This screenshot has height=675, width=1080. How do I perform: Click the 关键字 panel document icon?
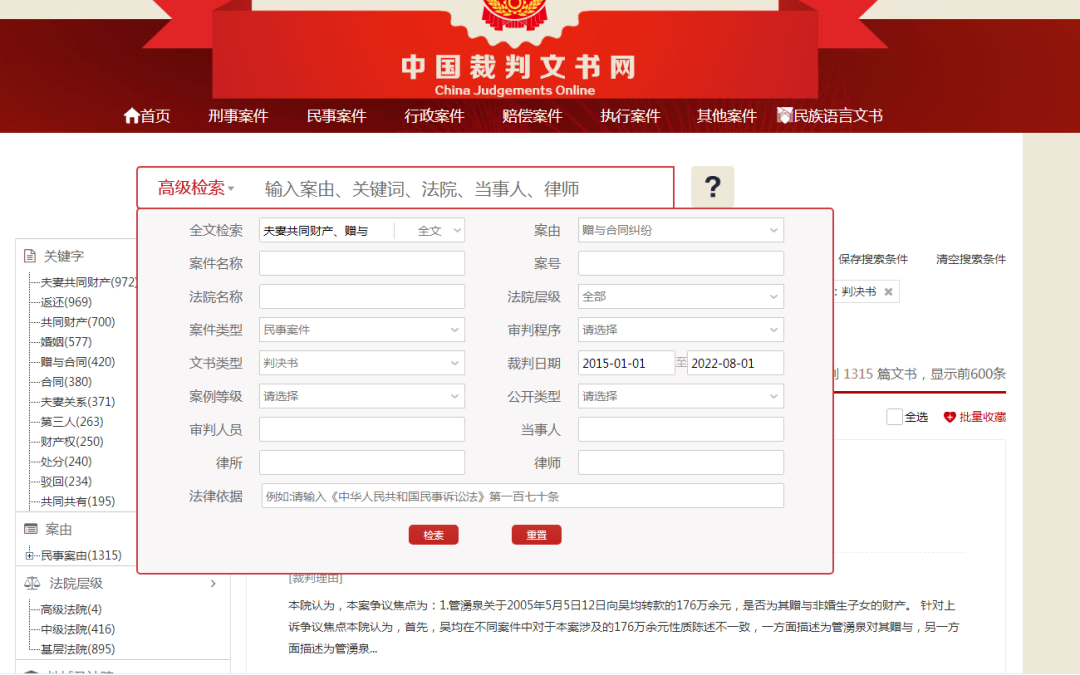point(30,256)
